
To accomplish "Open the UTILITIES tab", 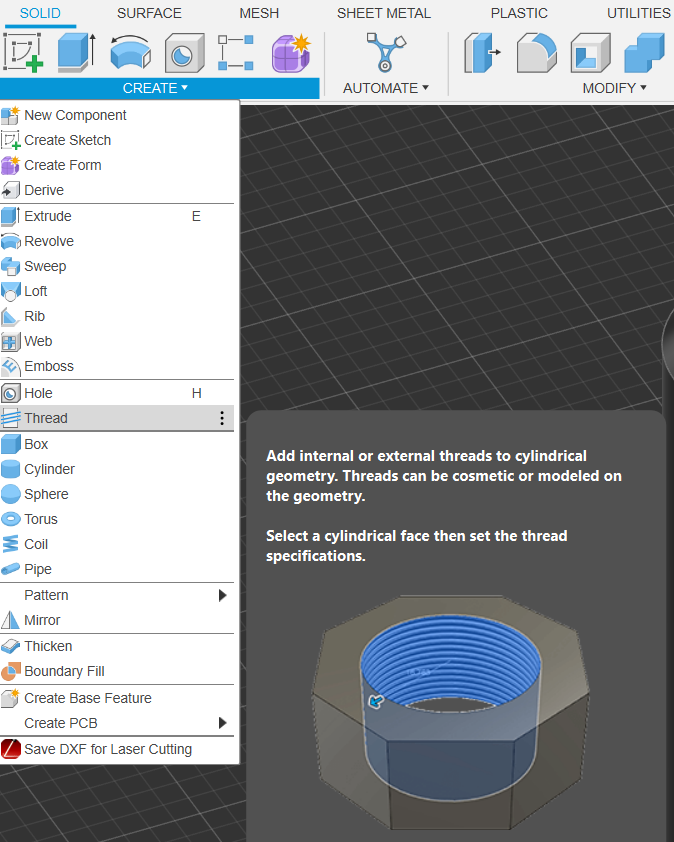I will tap(639, 13).
